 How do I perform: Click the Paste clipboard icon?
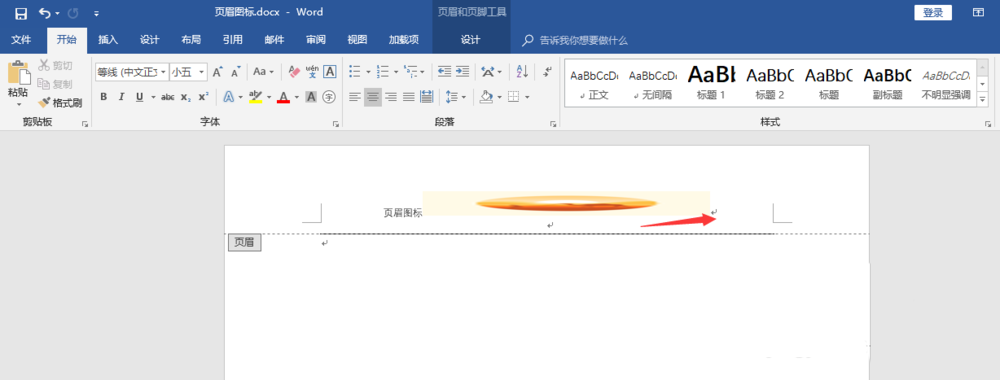pyautogui.click(x=18, y=73)
